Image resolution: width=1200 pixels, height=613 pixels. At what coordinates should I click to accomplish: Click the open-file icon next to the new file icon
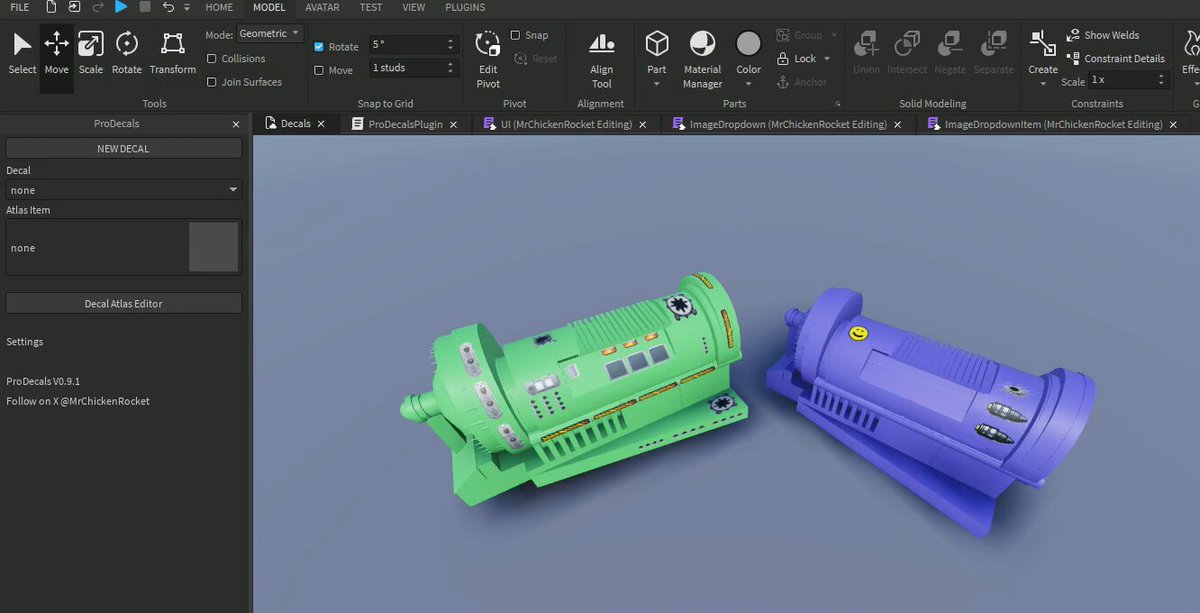[x=73, y=7]
